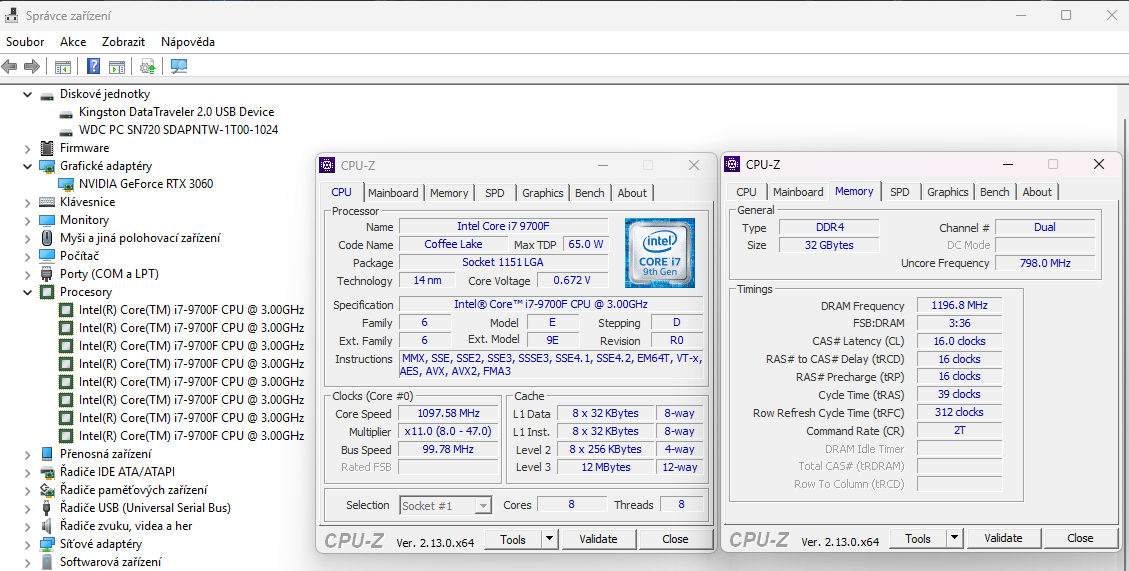
Task: Collapse the Procesory tree node
Action: pyautogui.click(x=28, y=292)
